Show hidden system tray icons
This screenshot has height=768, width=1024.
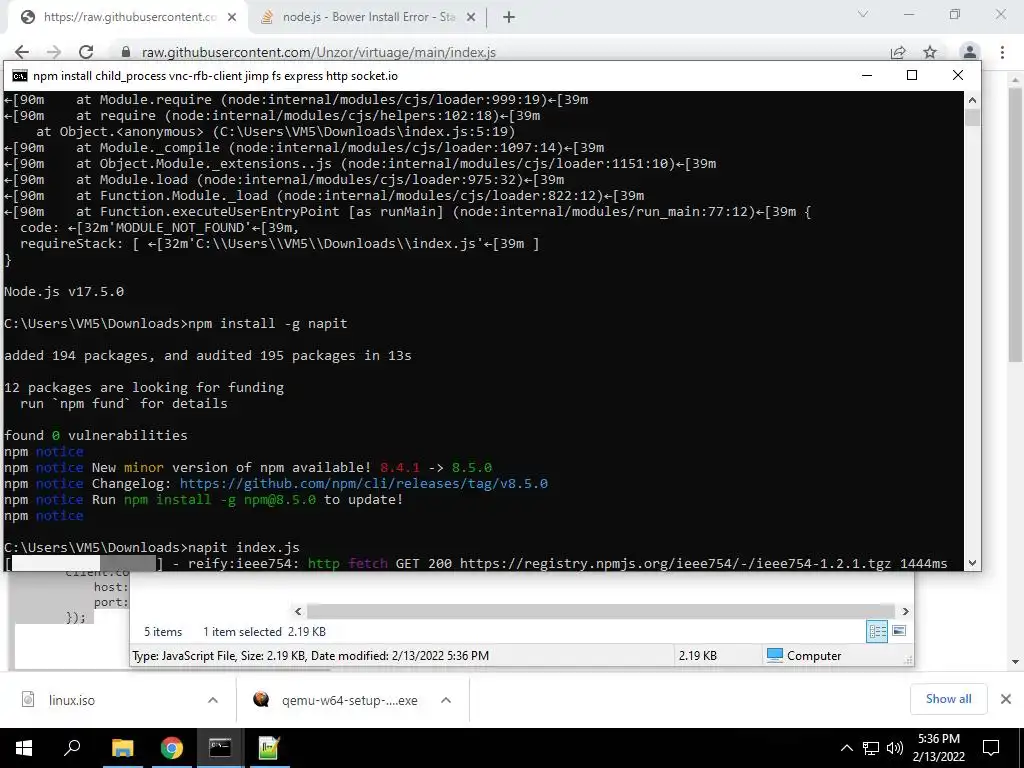click(x=846, y=748)
